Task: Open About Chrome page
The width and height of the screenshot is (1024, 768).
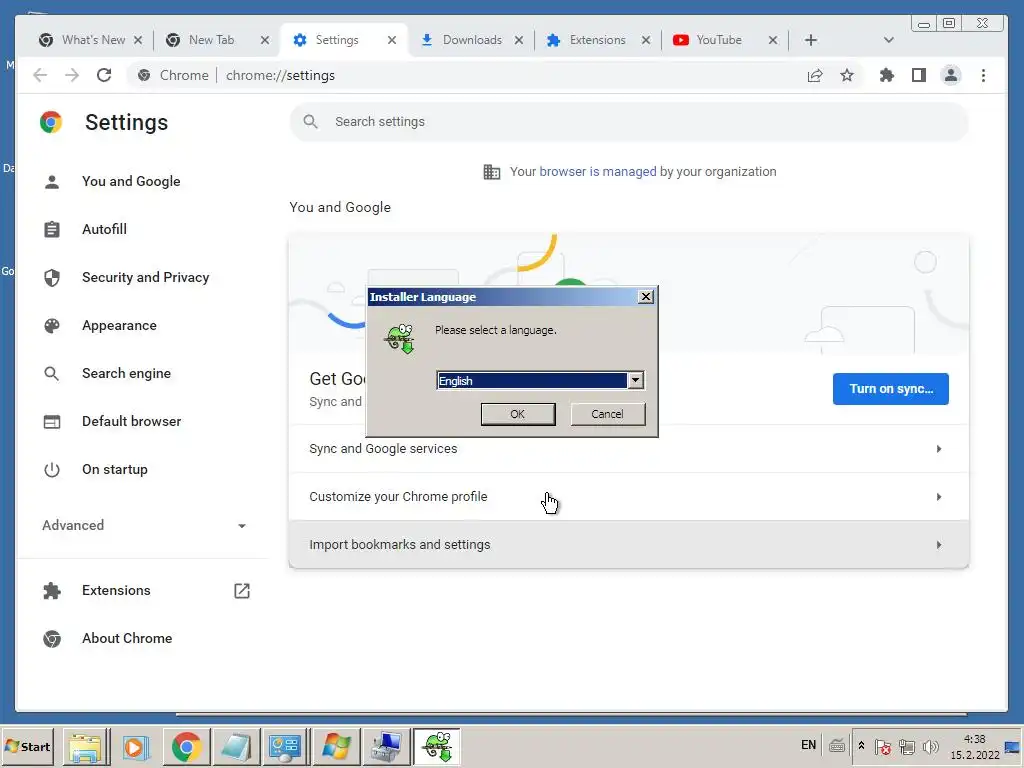Action: point(127,638)
